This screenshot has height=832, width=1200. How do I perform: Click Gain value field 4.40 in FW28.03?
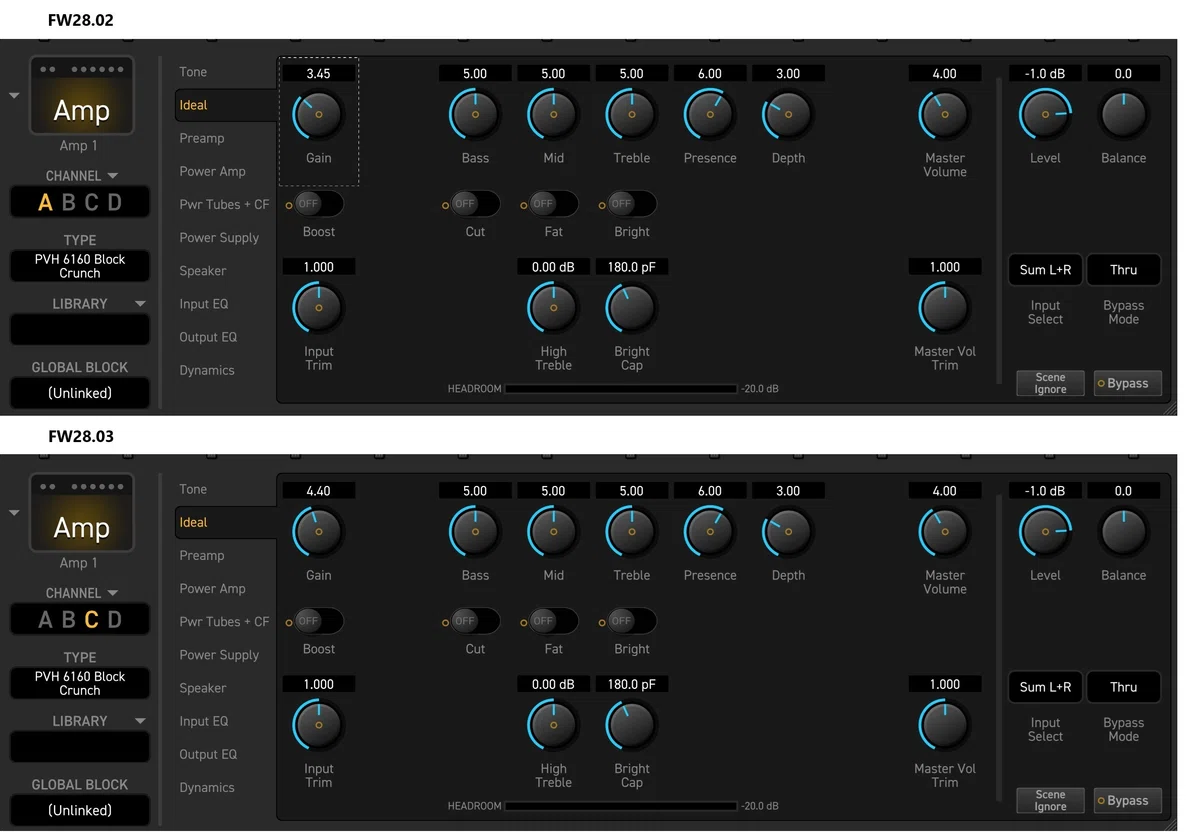click(318, 491)
